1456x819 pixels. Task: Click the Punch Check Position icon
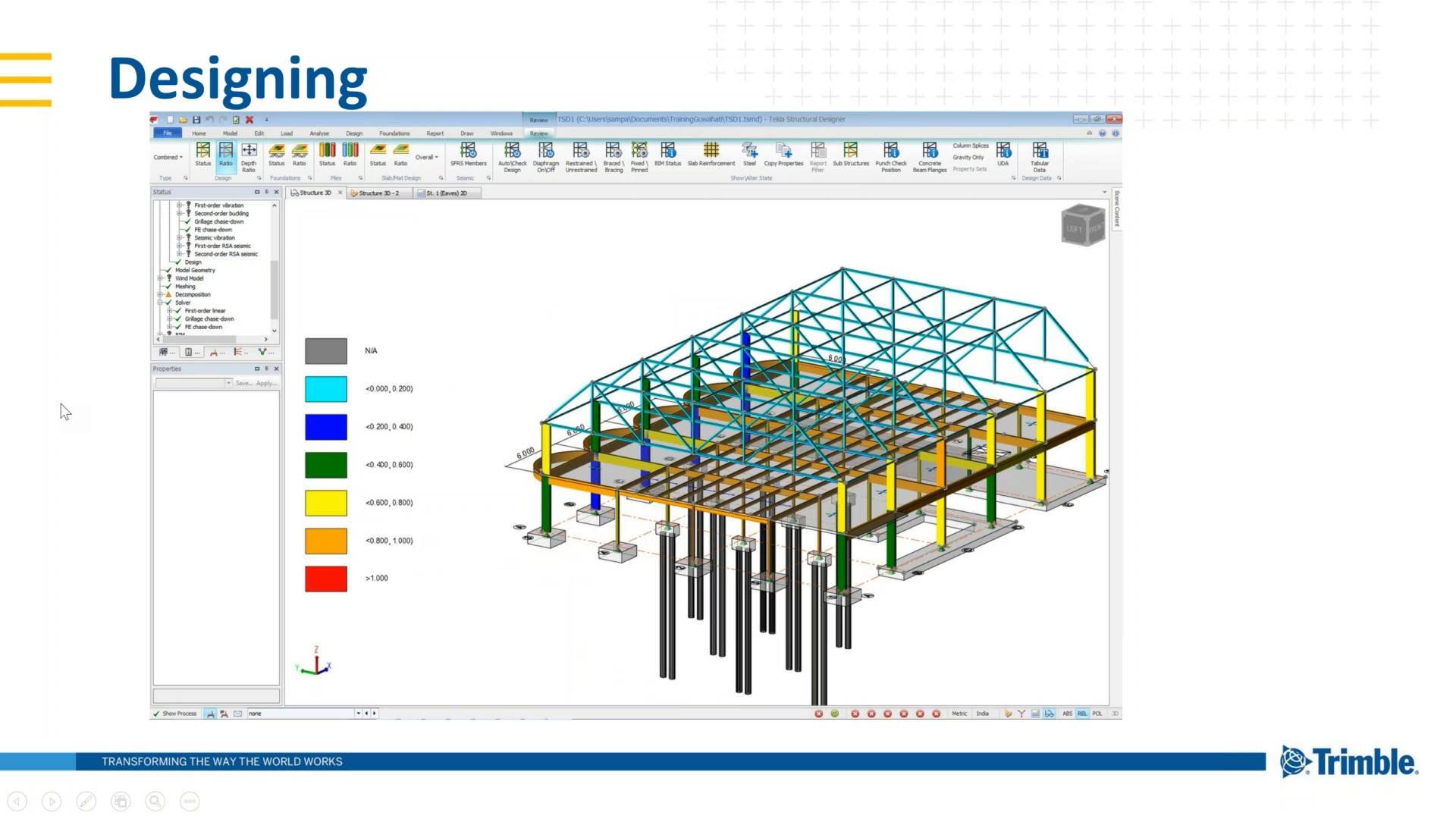891,157
